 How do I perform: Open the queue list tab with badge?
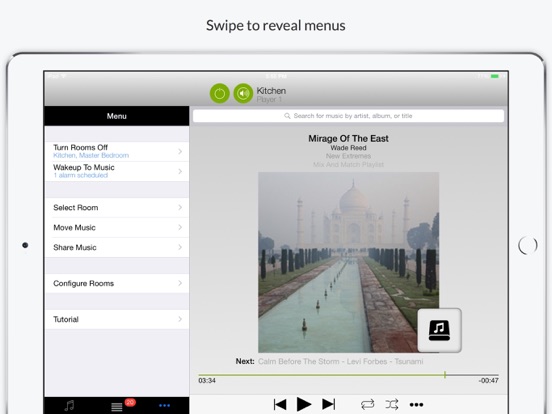(x=117, y=407)
